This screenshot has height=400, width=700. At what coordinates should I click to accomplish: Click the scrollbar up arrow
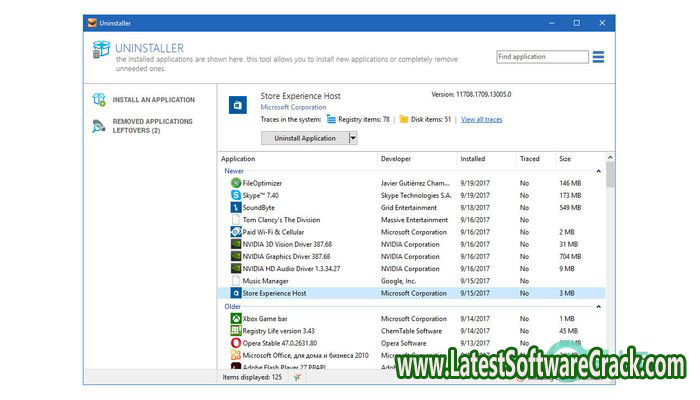pos(610,157)
